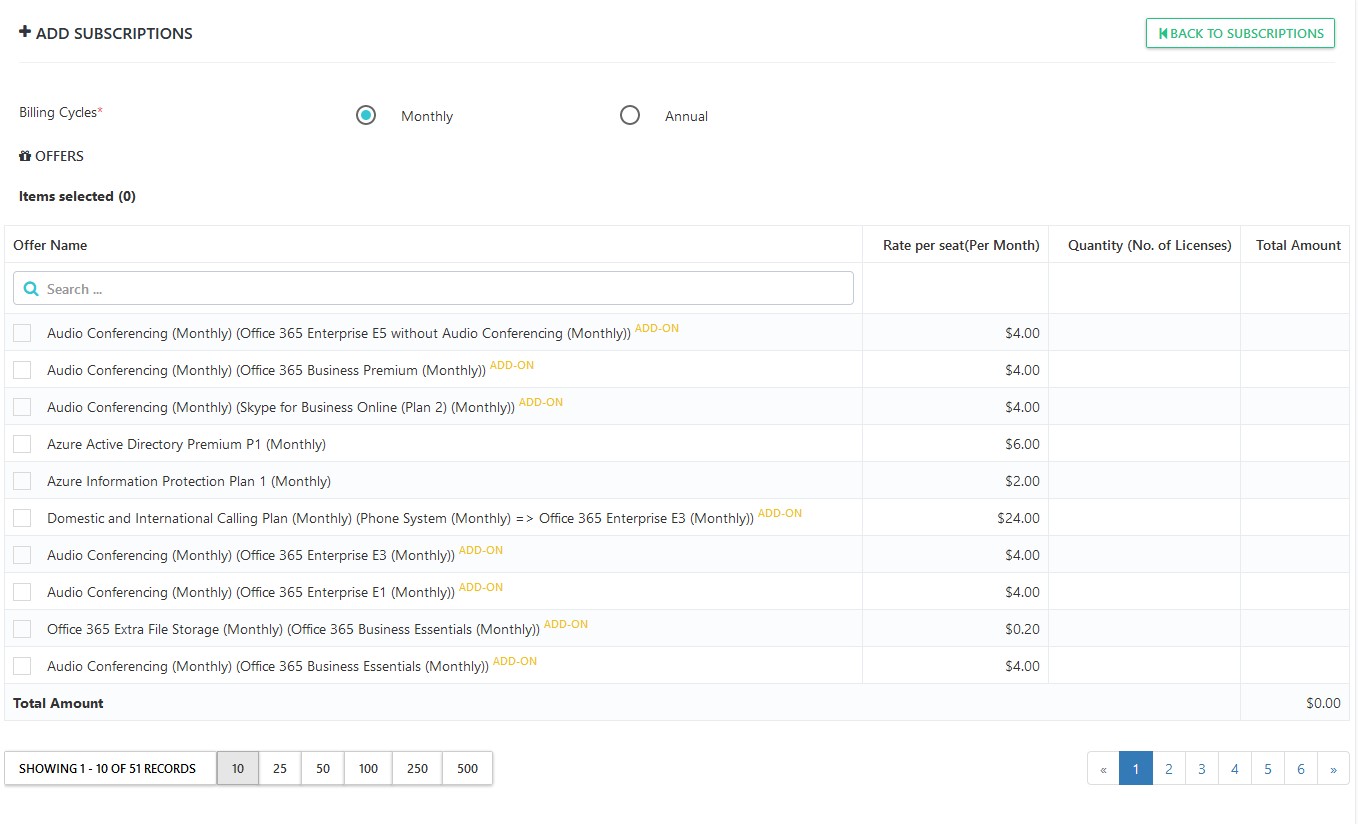The height and width of the screenshot is (824, 1358).
Task: Go to page 5 in pagination
Action: pos(1268,768)
